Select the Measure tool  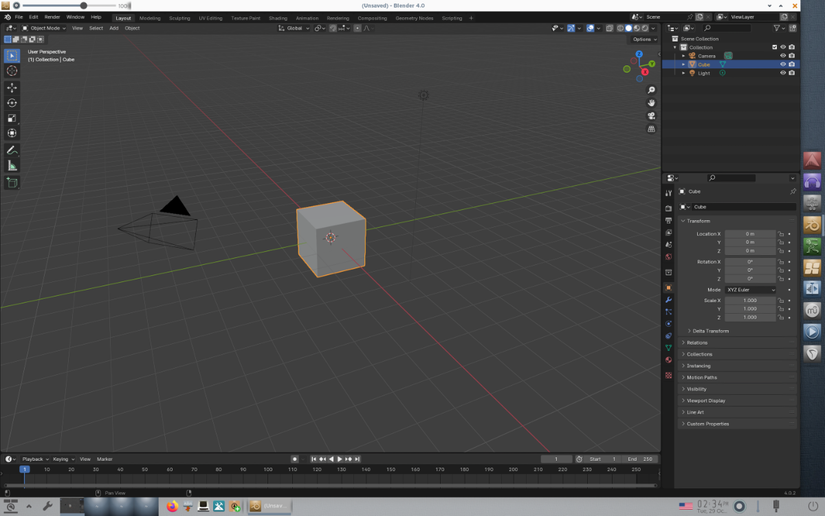pos(12,166)
